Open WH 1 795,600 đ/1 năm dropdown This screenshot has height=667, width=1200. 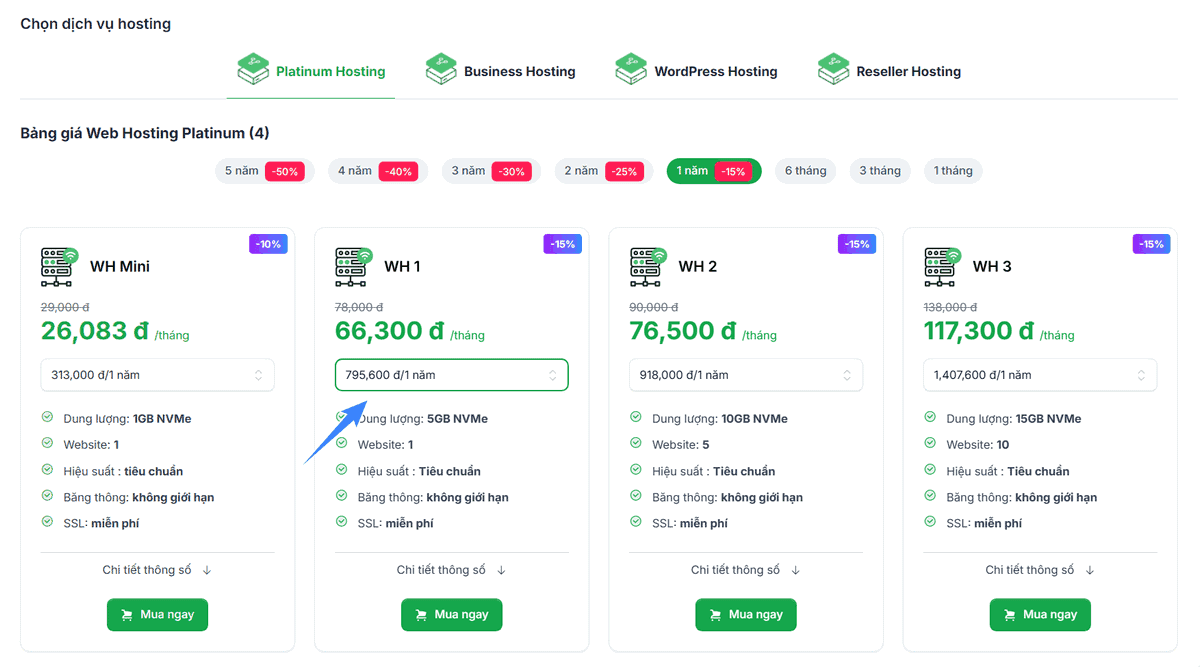tap(451, 375)
